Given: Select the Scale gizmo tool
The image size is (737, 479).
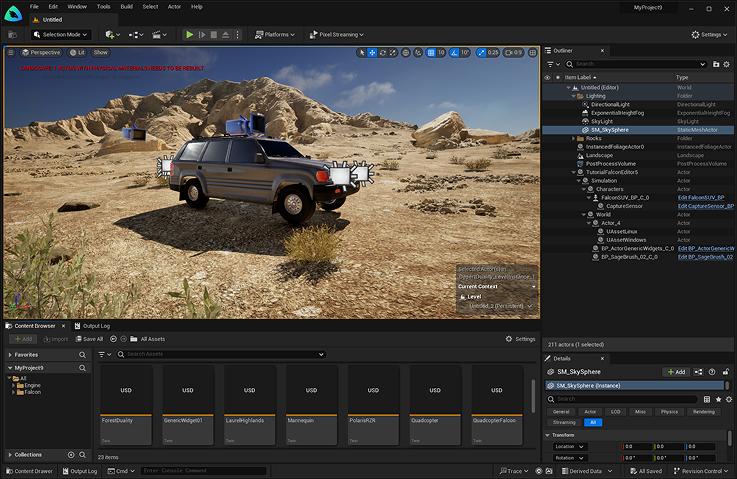Looking at the screenshot, I should (393, 53).
